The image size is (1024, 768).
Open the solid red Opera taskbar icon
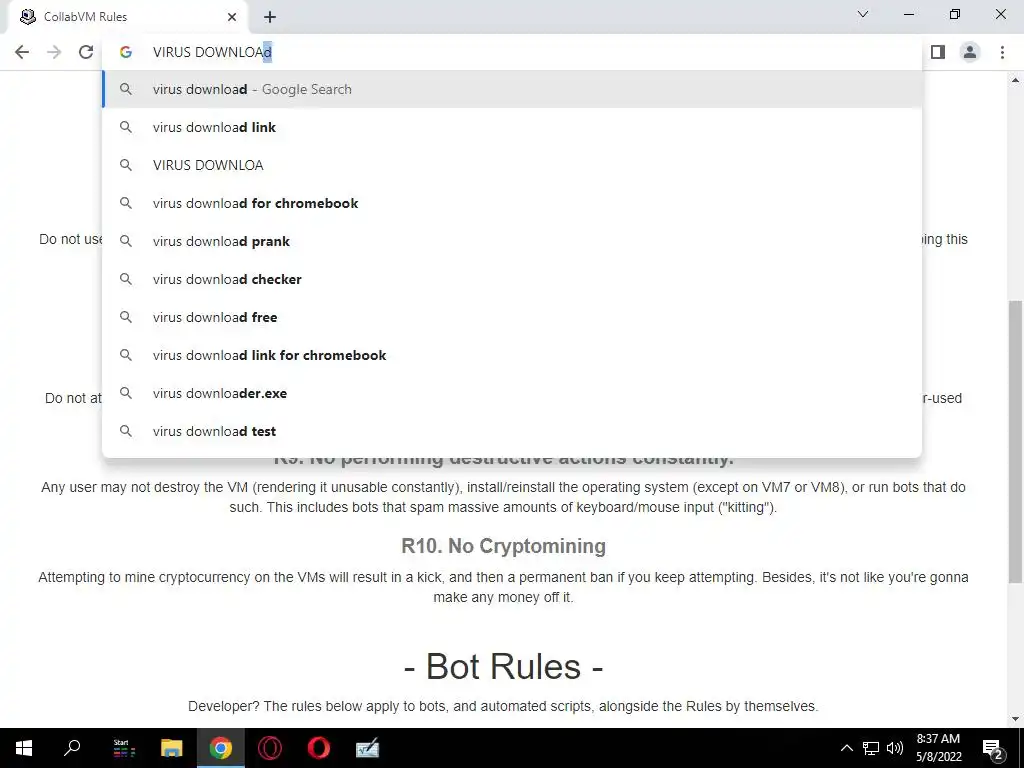click(319, 748)
